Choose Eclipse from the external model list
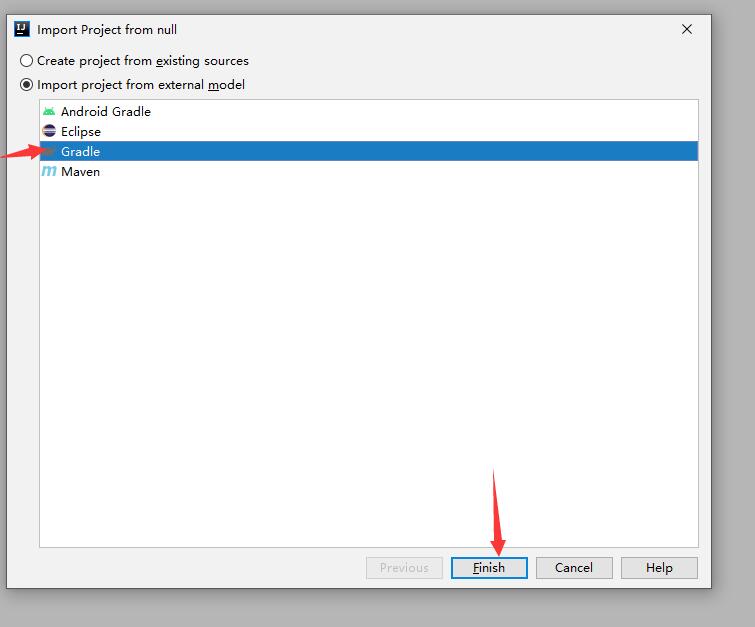 click(369, 131)
